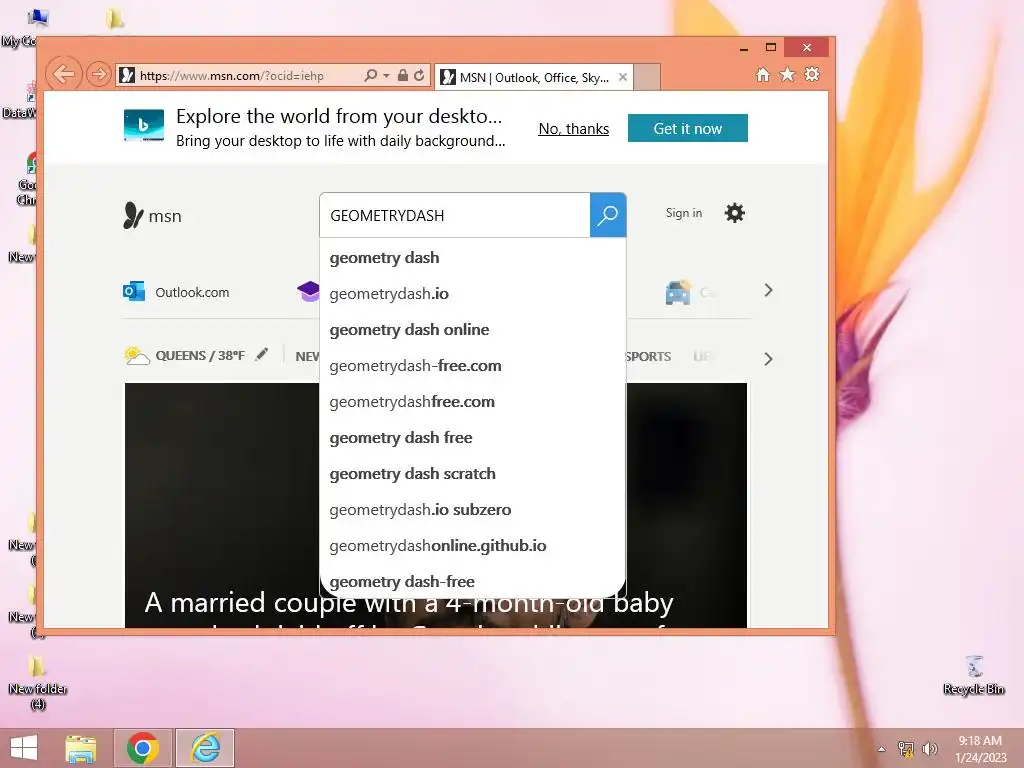The width and height of the screenshot is (1024, 768).
Task: Select New folder (4) desktop icon
Action: click(x=38, y=682)
